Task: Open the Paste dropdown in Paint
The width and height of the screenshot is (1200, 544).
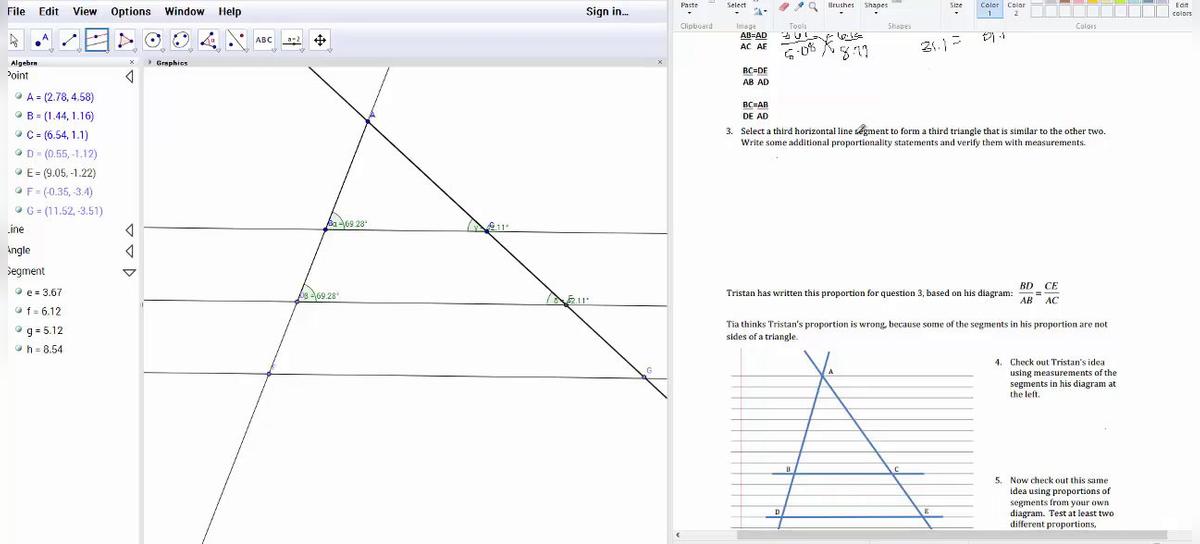Action: 689,14
